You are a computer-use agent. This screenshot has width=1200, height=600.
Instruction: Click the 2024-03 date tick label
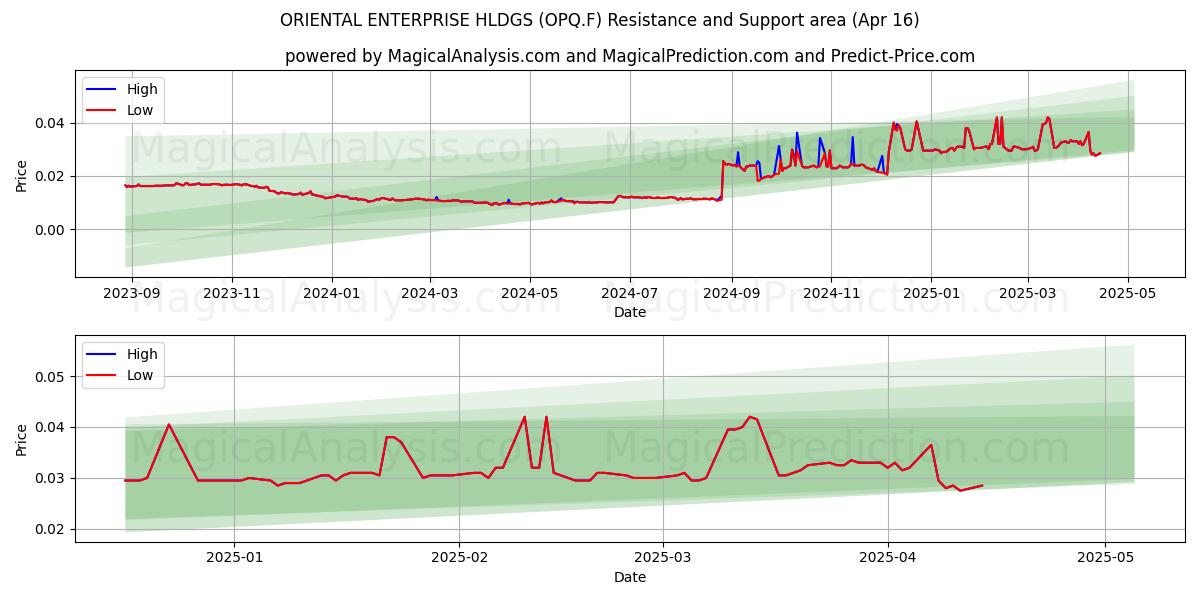tap(430, 294)
